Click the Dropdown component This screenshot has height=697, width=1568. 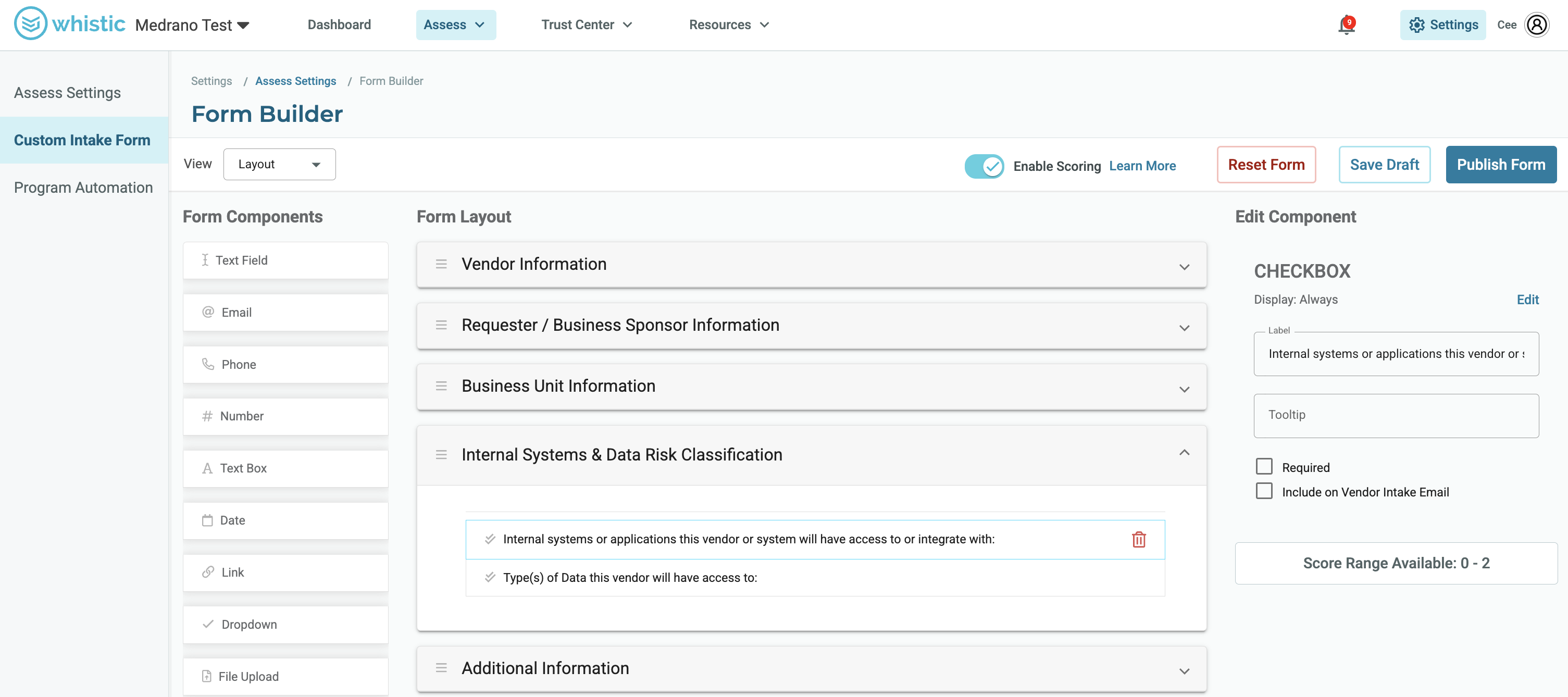click(x=285, y=625)
